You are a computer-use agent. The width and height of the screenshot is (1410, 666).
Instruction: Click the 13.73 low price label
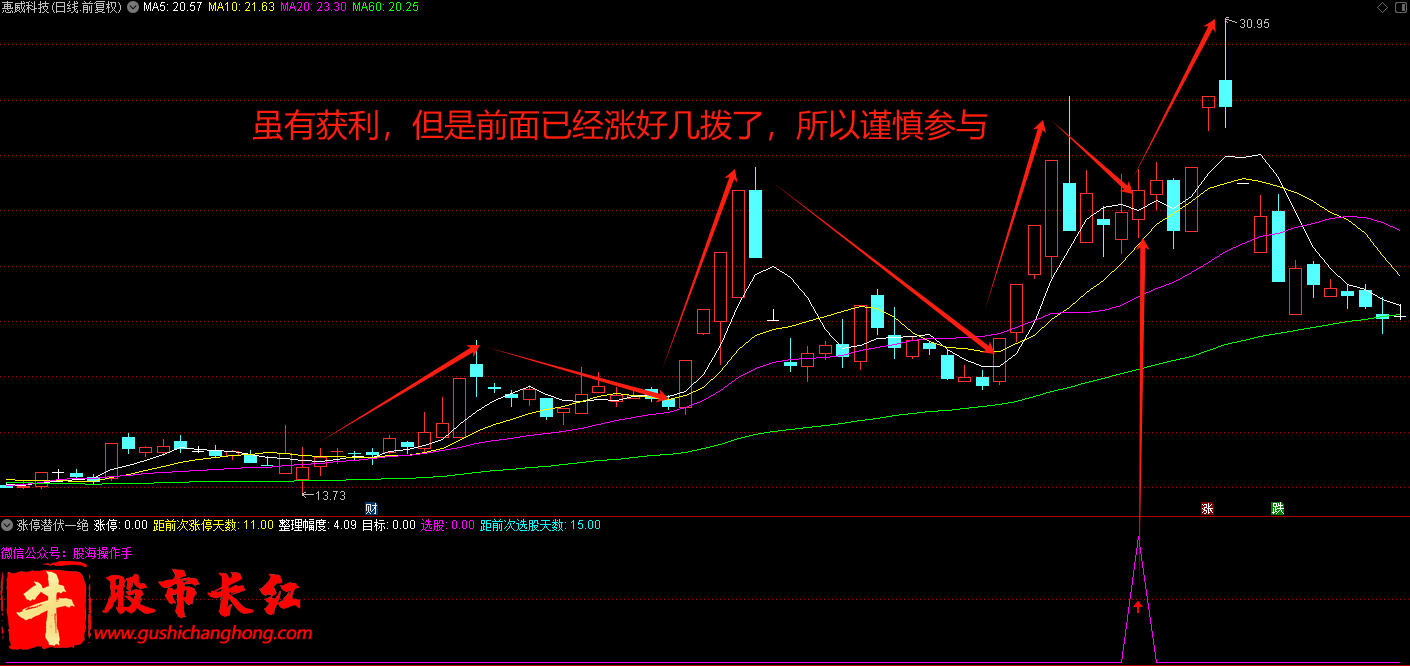click(x=329, y=495)
